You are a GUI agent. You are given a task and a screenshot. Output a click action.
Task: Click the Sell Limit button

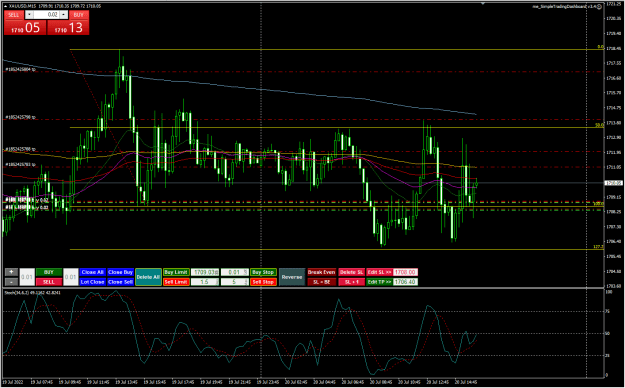[x=176, y=282]
